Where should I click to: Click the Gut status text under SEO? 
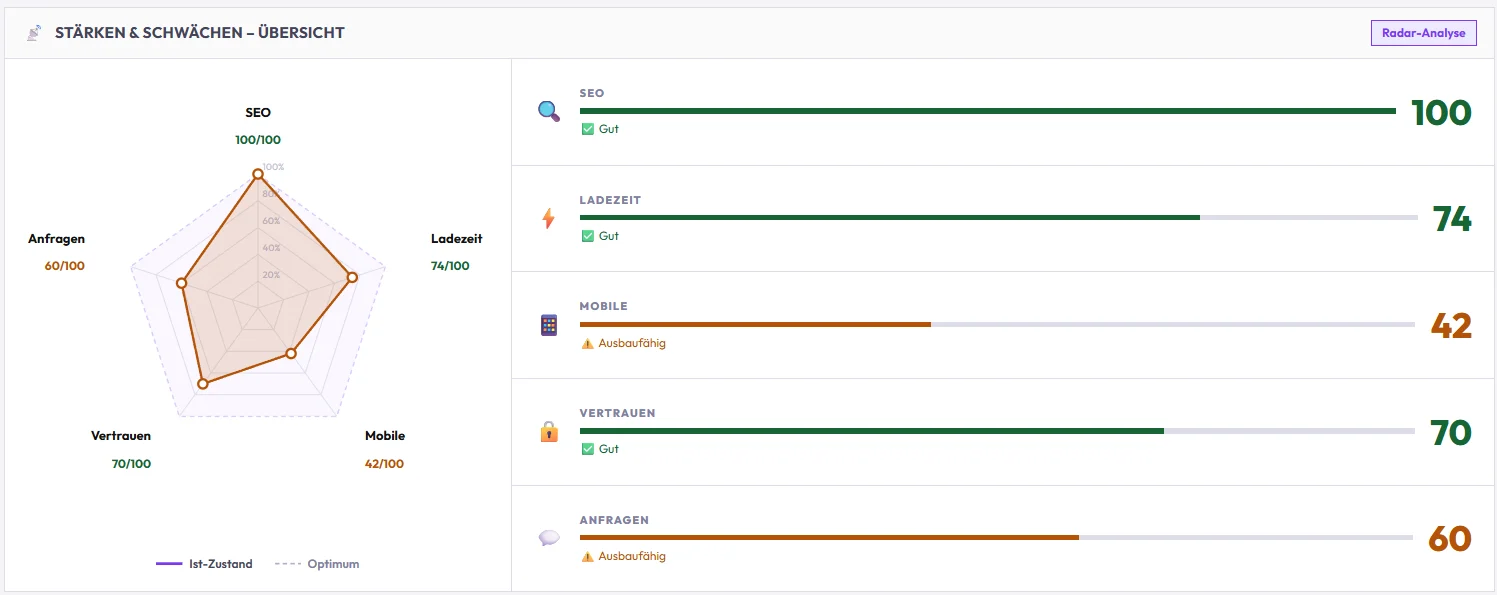(609, 129)
